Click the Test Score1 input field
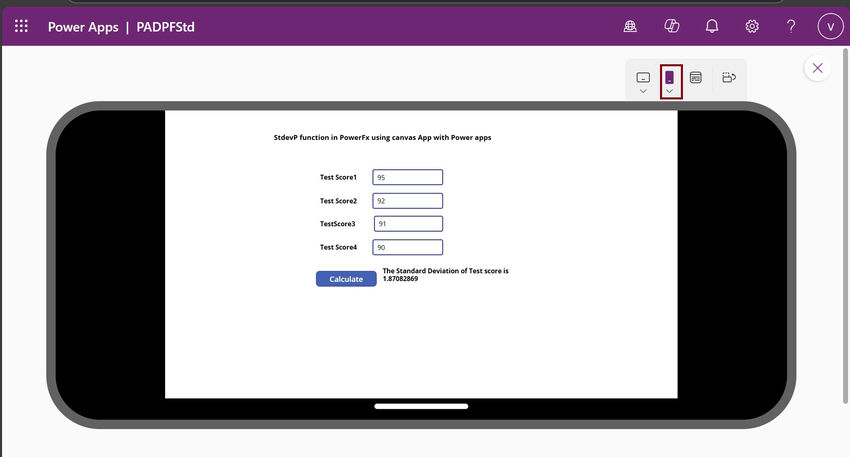This screenshot has width=850, height=457. tap(408, 177)
